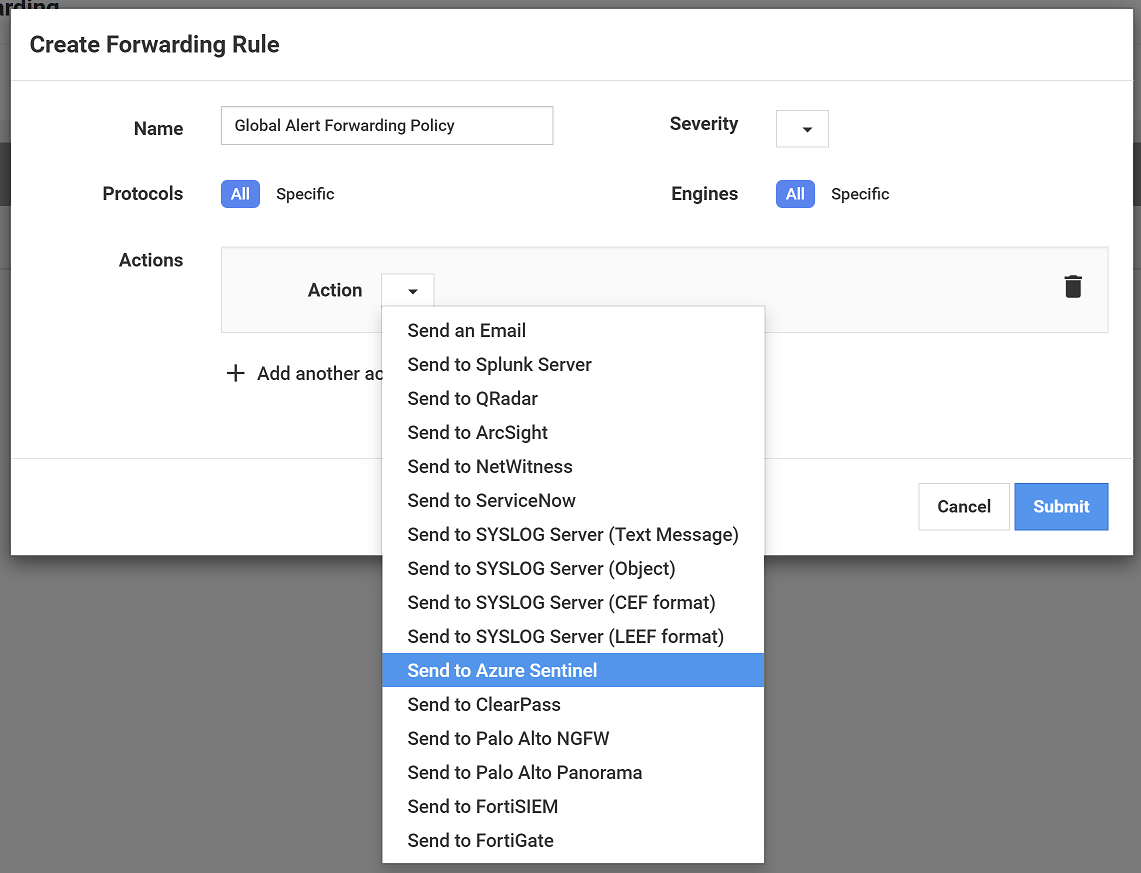Select All for Engines
Screen dimensions: 1141x873
click(795, 193)
